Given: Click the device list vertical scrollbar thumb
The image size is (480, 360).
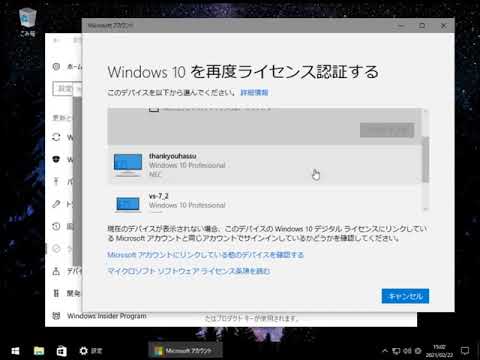Looking at the screenshot, I should tap(425, 159).
